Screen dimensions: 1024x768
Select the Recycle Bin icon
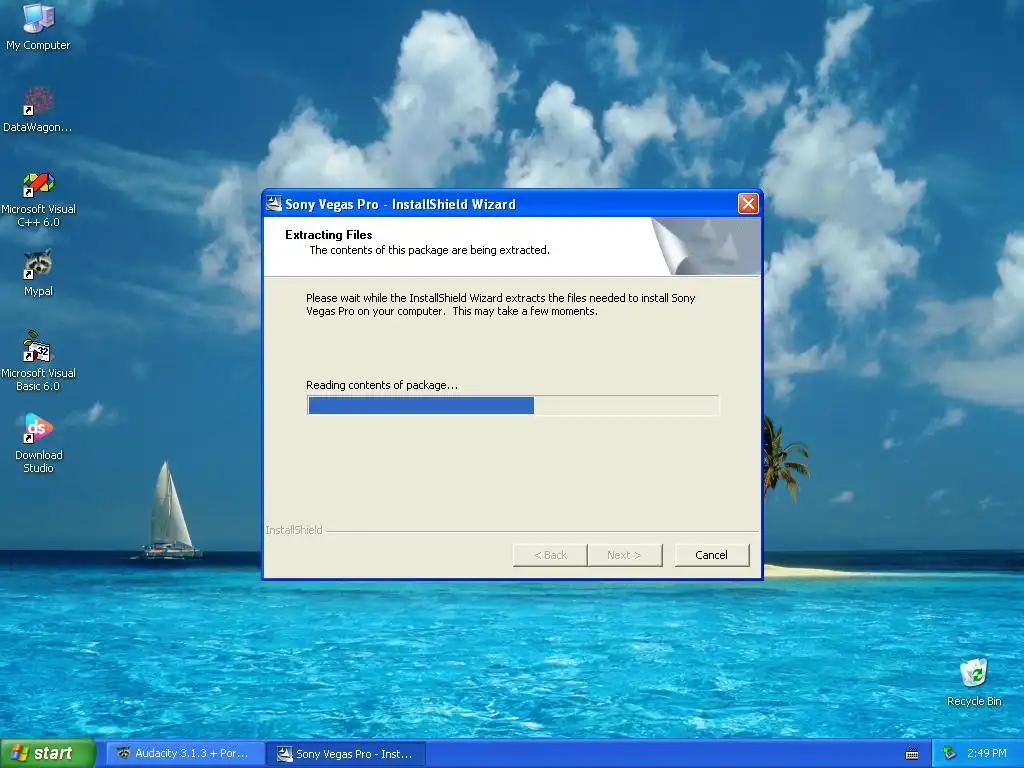click(974, 682)
